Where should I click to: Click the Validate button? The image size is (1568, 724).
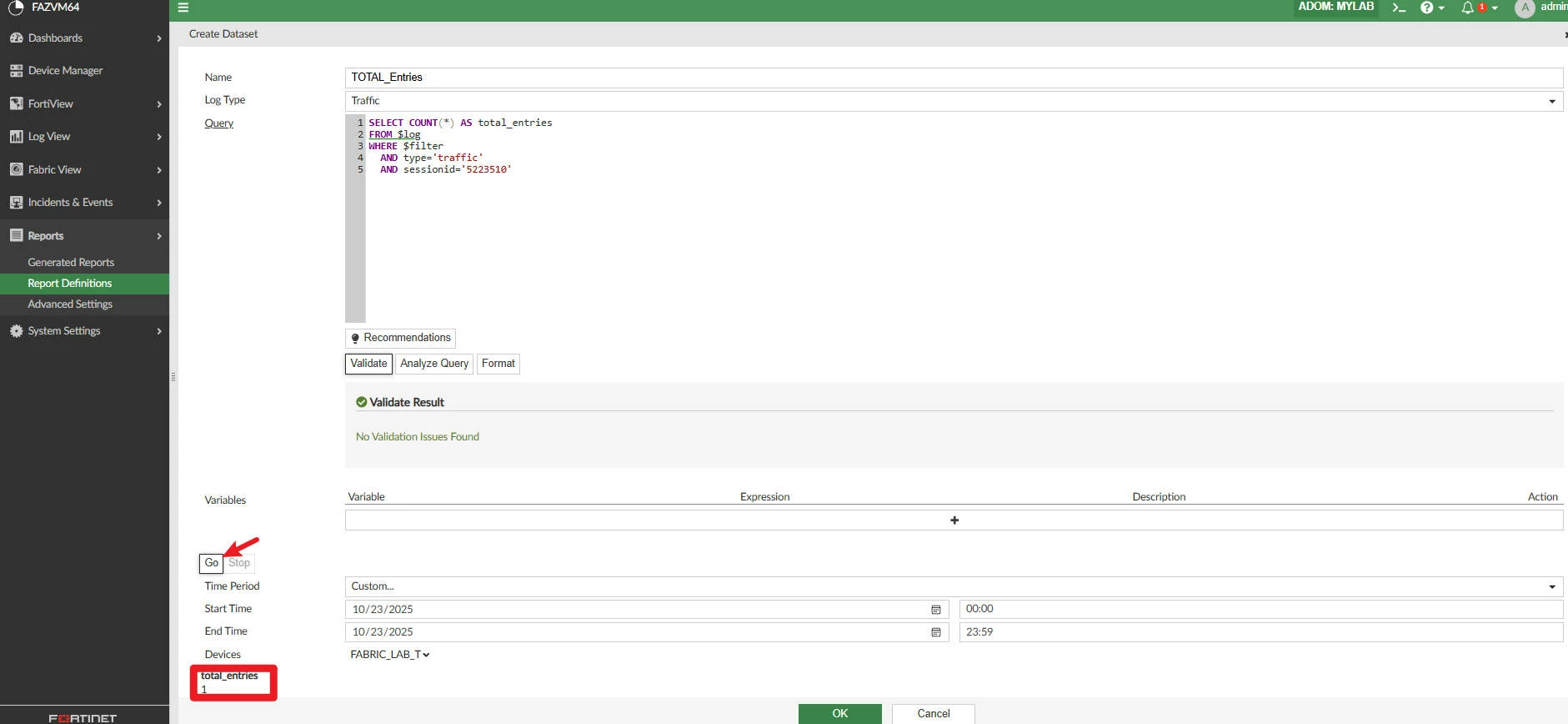(x=368, y=364)
